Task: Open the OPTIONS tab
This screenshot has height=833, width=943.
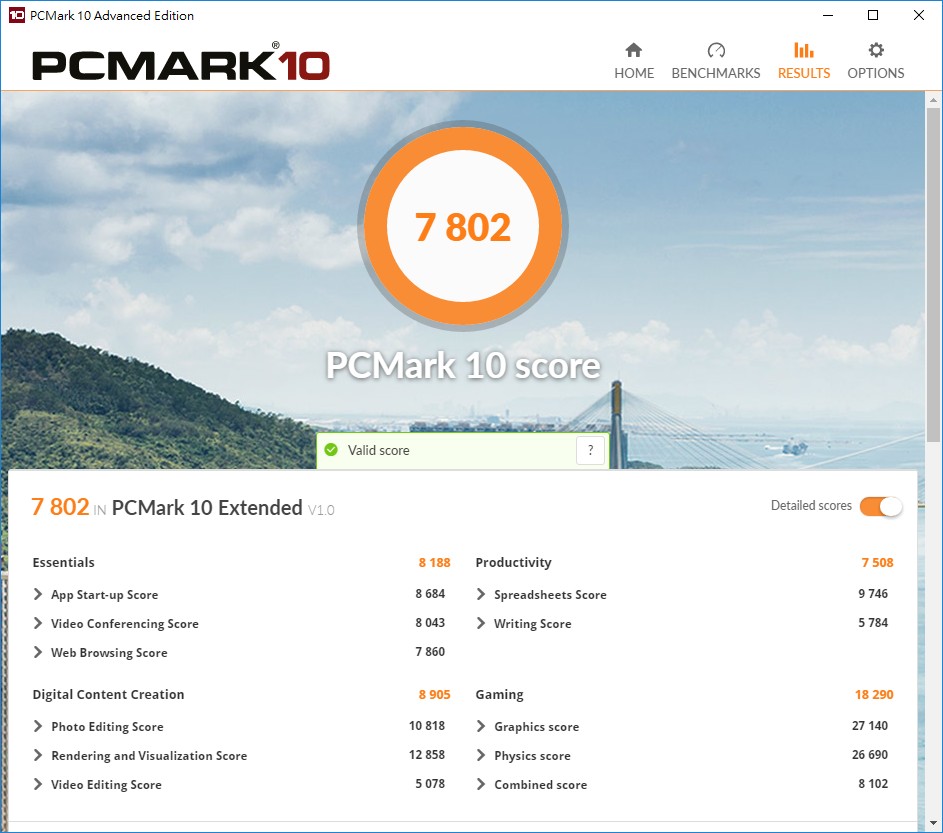Action: (x=876, y=61)
